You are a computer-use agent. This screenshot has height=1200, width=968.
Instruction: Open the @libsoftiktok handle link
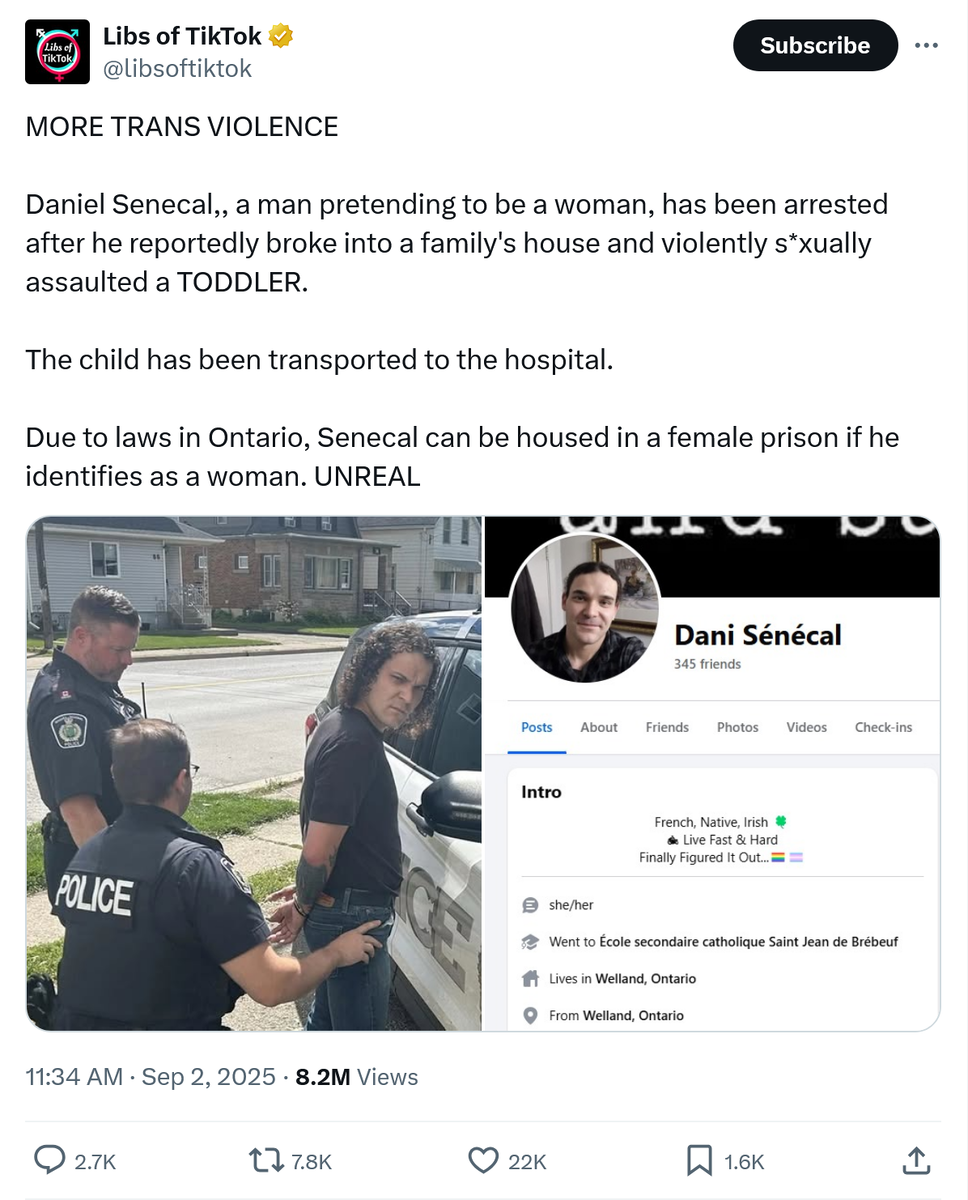click(178, 68)
